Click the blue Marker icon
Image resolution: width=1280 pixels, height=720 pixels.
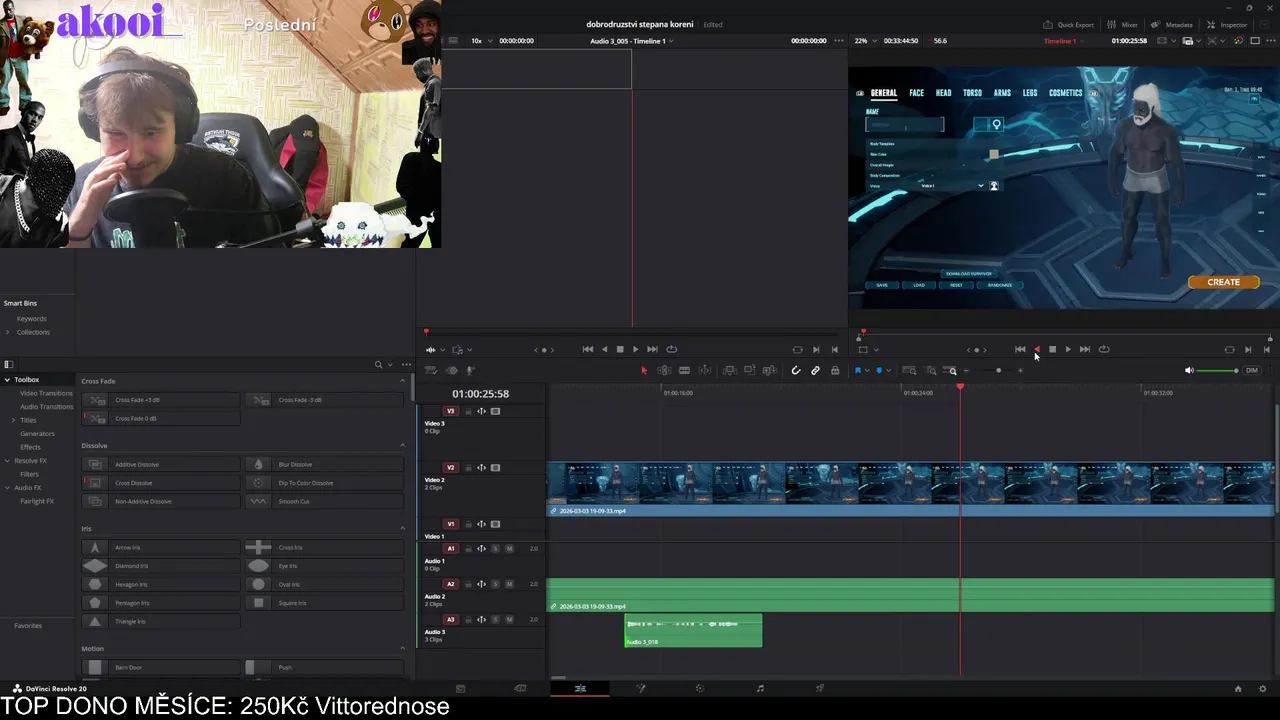[880, 370]
